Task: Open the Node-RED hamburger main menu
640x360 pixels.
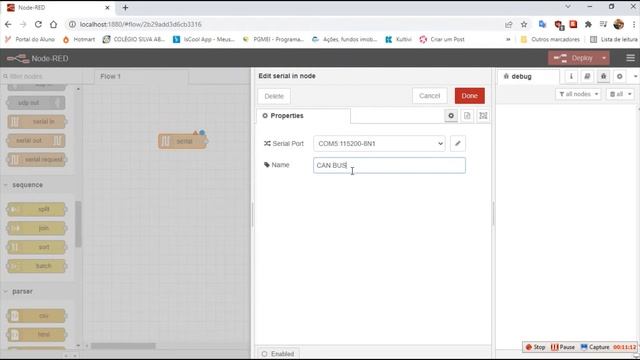Action: [630, 58]
